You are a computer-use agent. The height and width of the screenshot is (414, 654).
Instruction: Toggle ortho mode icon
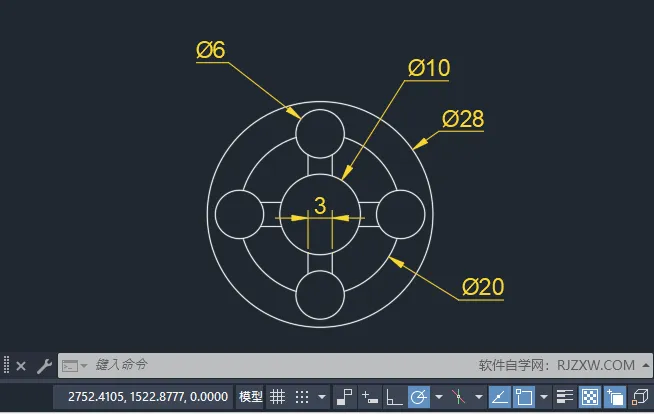394,397
